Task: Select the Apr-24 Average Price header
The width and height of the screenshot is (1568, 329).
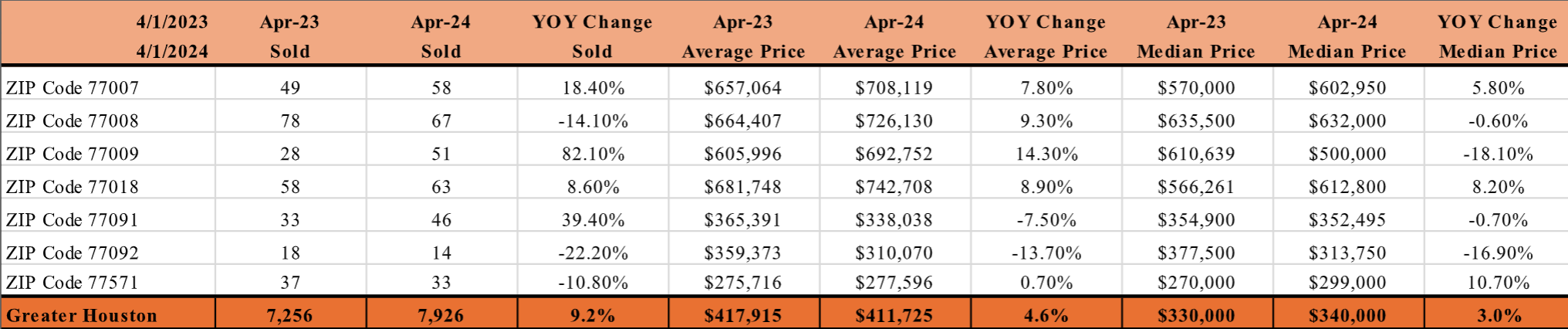Action: [x=894, y=36]
